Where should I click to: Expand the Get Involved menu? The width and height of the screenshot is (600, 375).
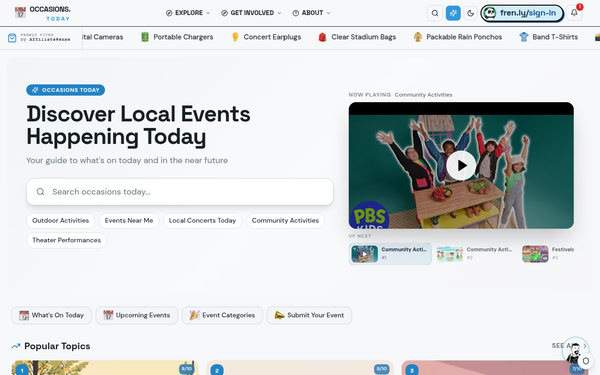(x=251, y=13)
